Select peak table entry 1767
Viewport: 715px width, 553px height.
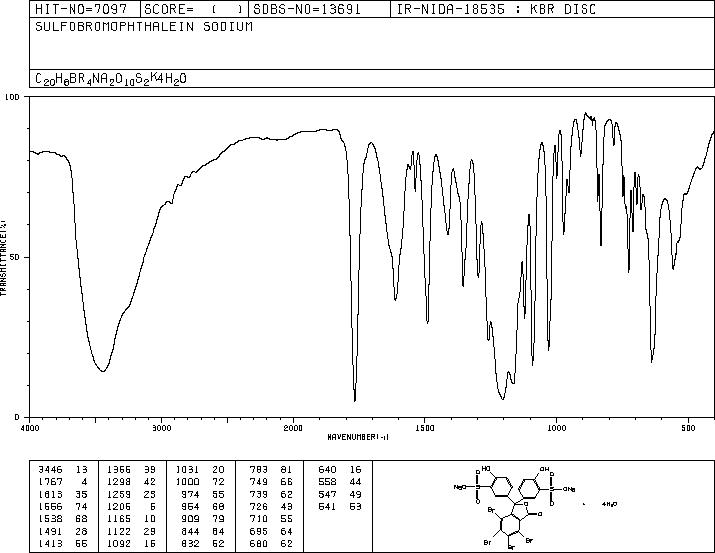pos(63,482)
